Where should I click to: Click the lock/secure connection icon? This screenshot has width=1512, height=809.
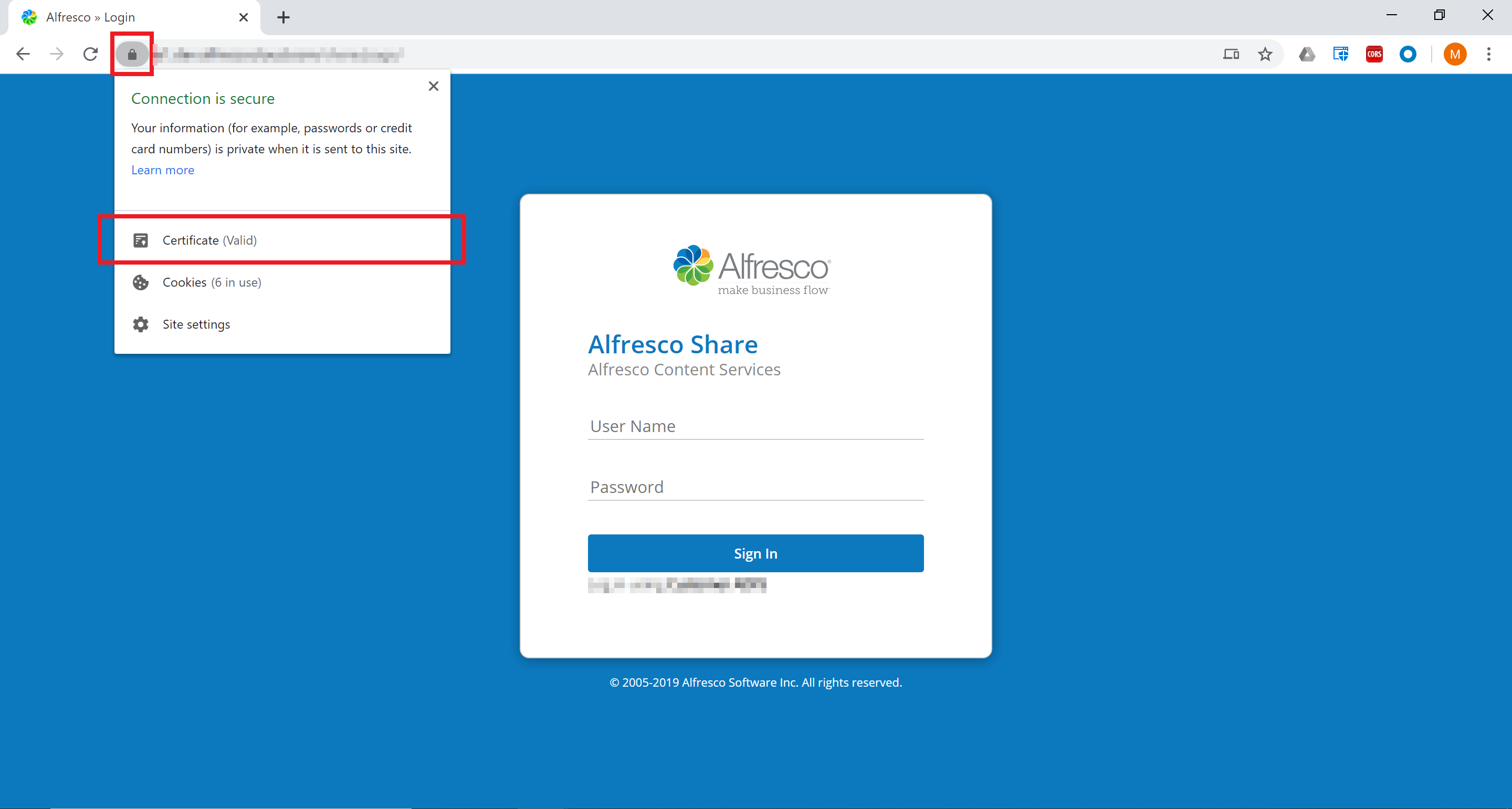(132, 54)
